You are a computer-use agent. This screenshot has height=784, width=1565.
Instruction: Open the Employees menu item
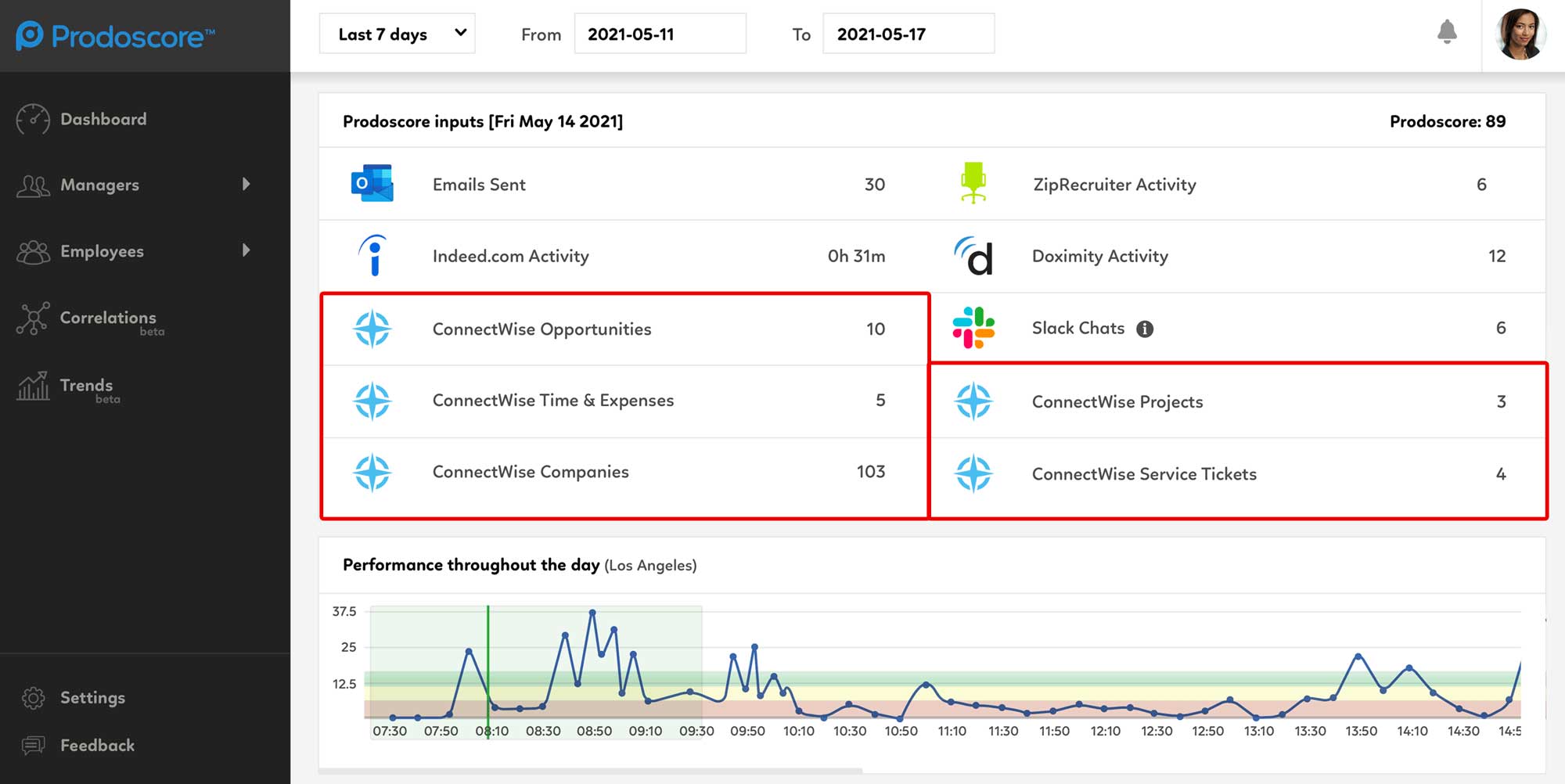coord(102,251)
